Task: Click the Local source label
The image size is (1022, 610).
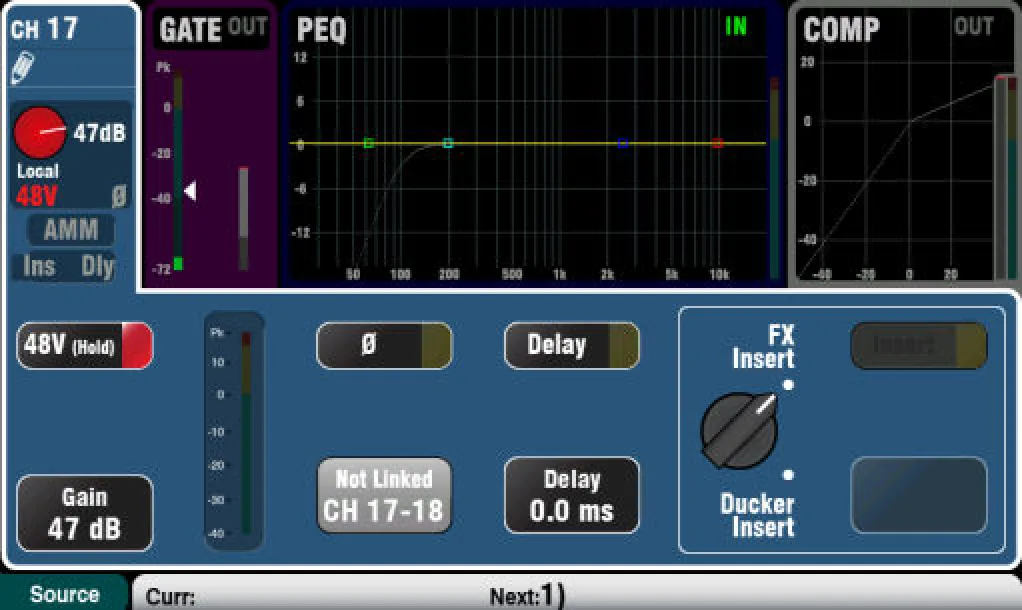Action: pos(38,171)
